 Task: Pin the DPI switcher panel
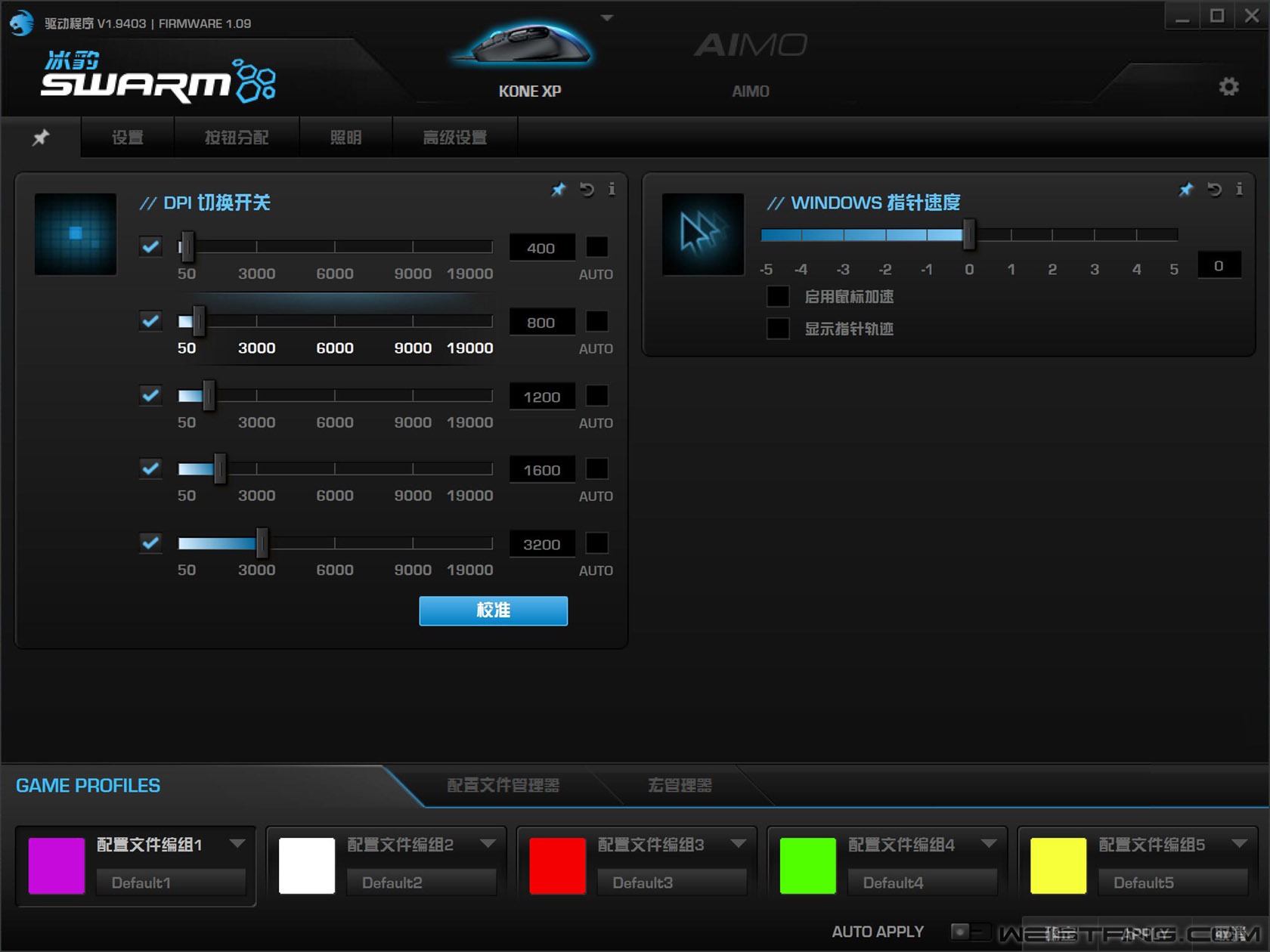click(x=559, y=190)
